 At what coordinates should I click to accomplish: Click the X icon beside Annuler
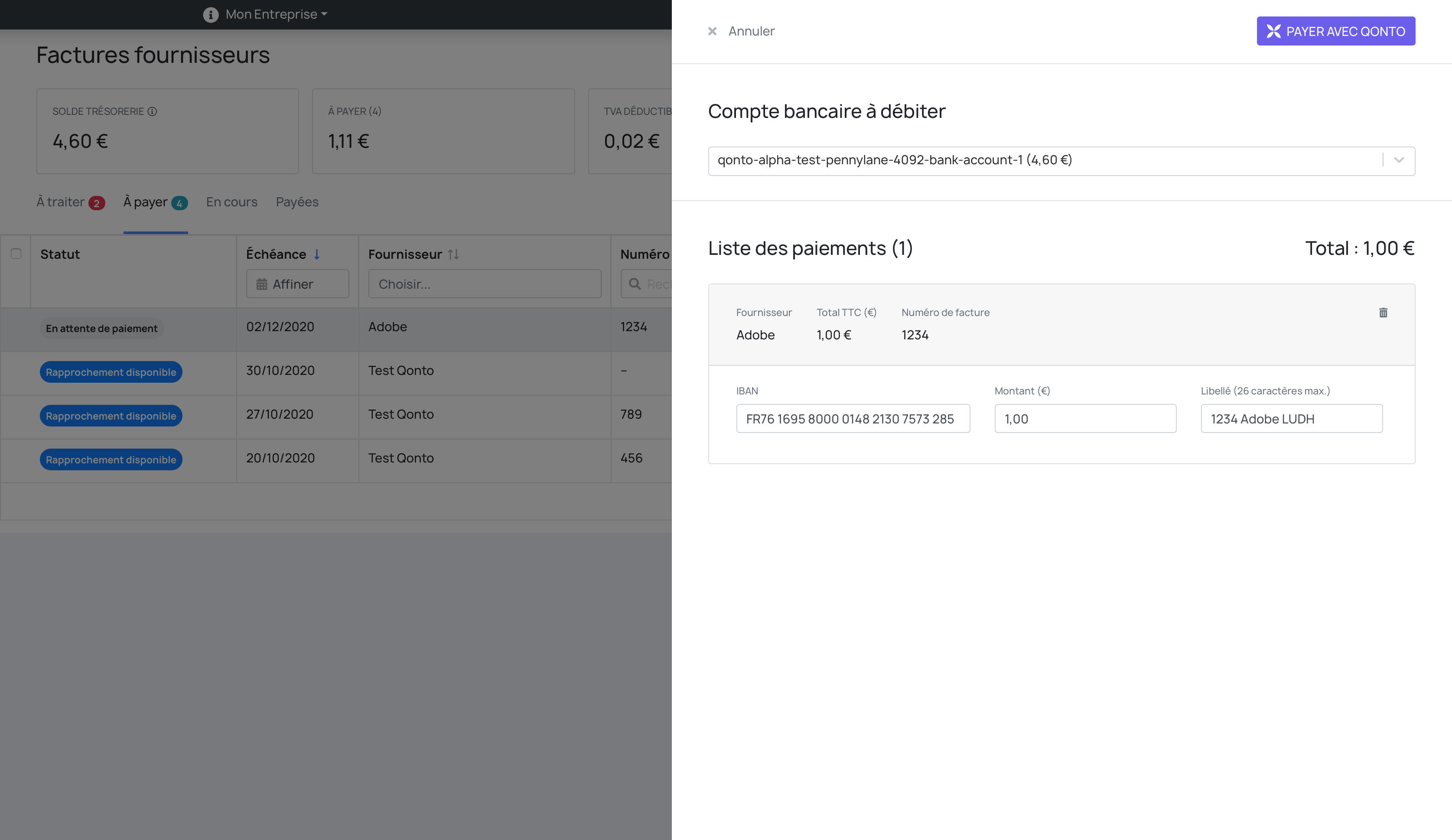point(712,31)
